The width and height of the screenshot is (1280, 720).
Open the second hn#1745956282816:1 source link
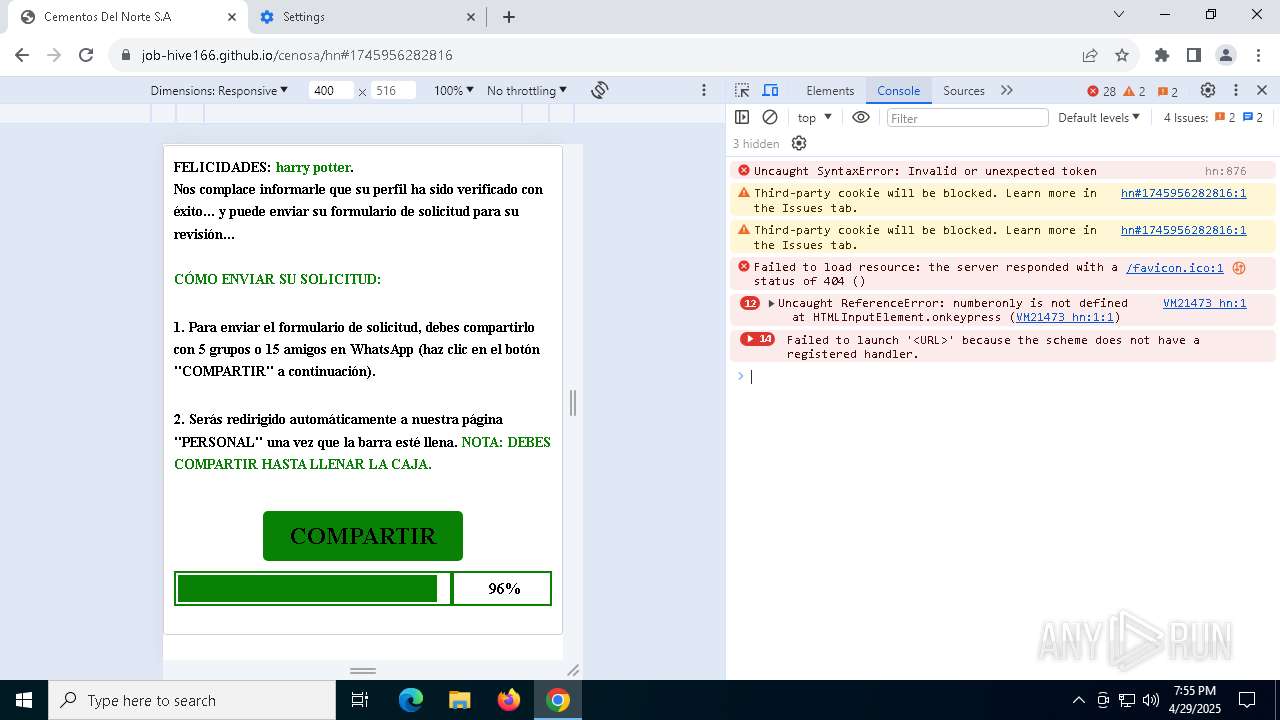click(1183, 230)
